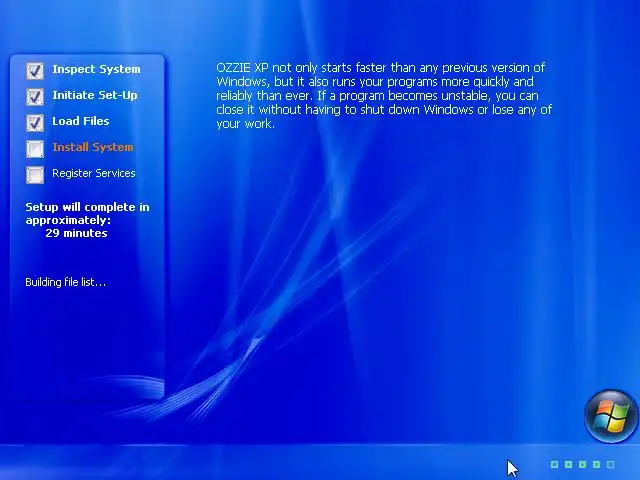
Task: Select the 'Inspect System' step label
Action: 96,69
